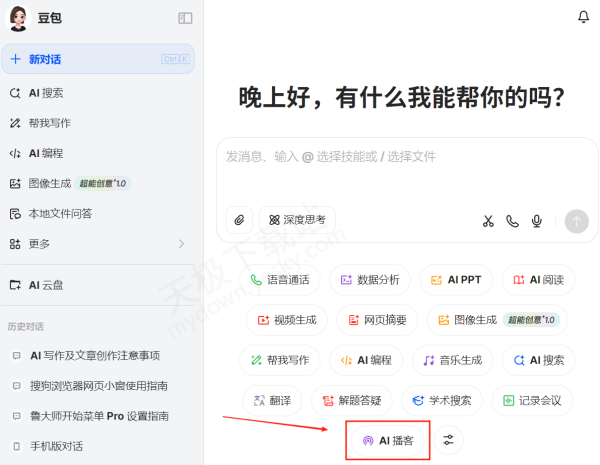This screenshot has width=600, height=465.
Task: Select the 网页摘要 skill chip
Action: point(377,320)
